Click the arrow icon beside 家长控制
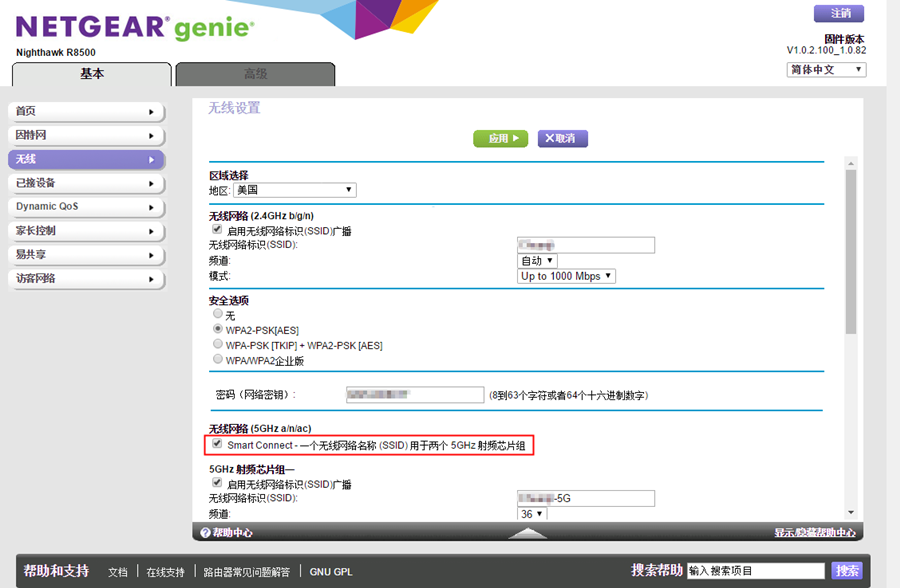This screenshot has height=588, width=900. tap(151, 231)
